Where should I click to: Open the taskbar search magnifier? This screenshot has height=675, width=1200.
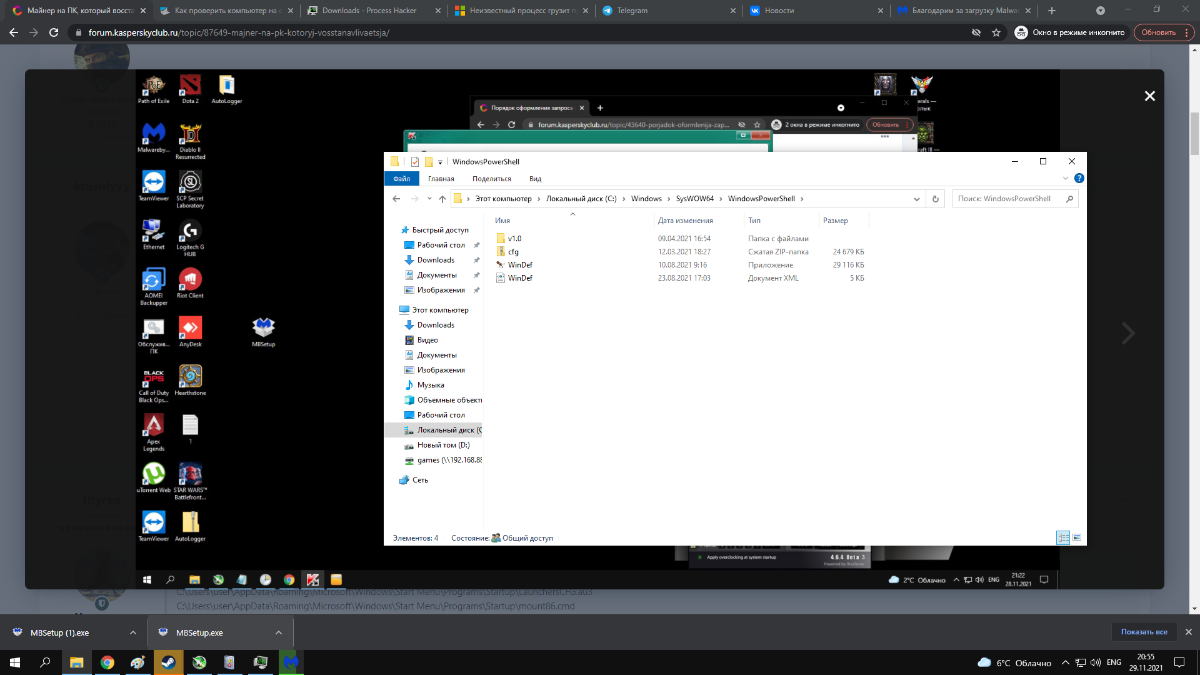coord(46,662)
